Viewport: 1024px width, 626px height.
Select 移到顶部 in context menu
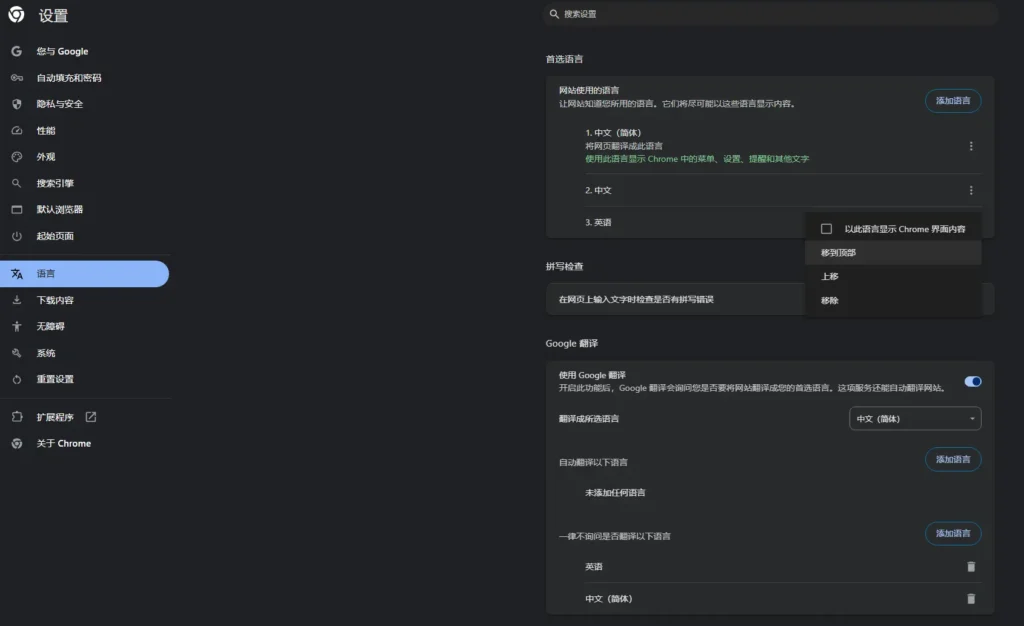pos(893,253)
